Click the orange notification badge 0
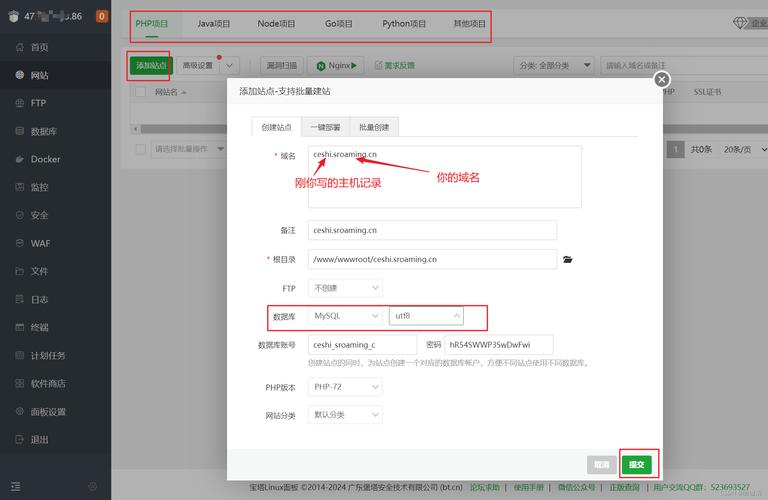The height and width of the screenshot is (500, 768). (101, 16)
